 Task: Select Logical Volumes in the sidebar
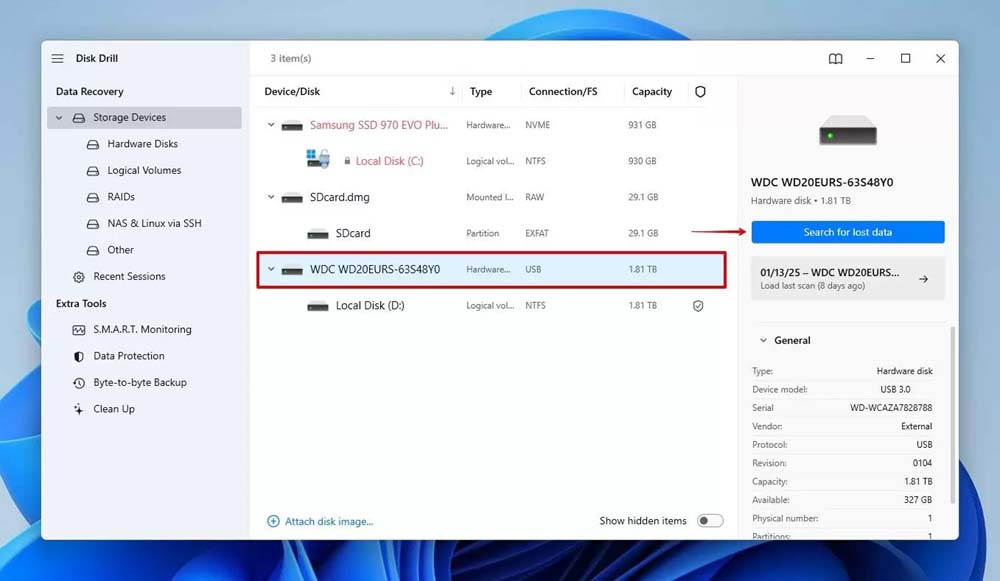(144, 171)
